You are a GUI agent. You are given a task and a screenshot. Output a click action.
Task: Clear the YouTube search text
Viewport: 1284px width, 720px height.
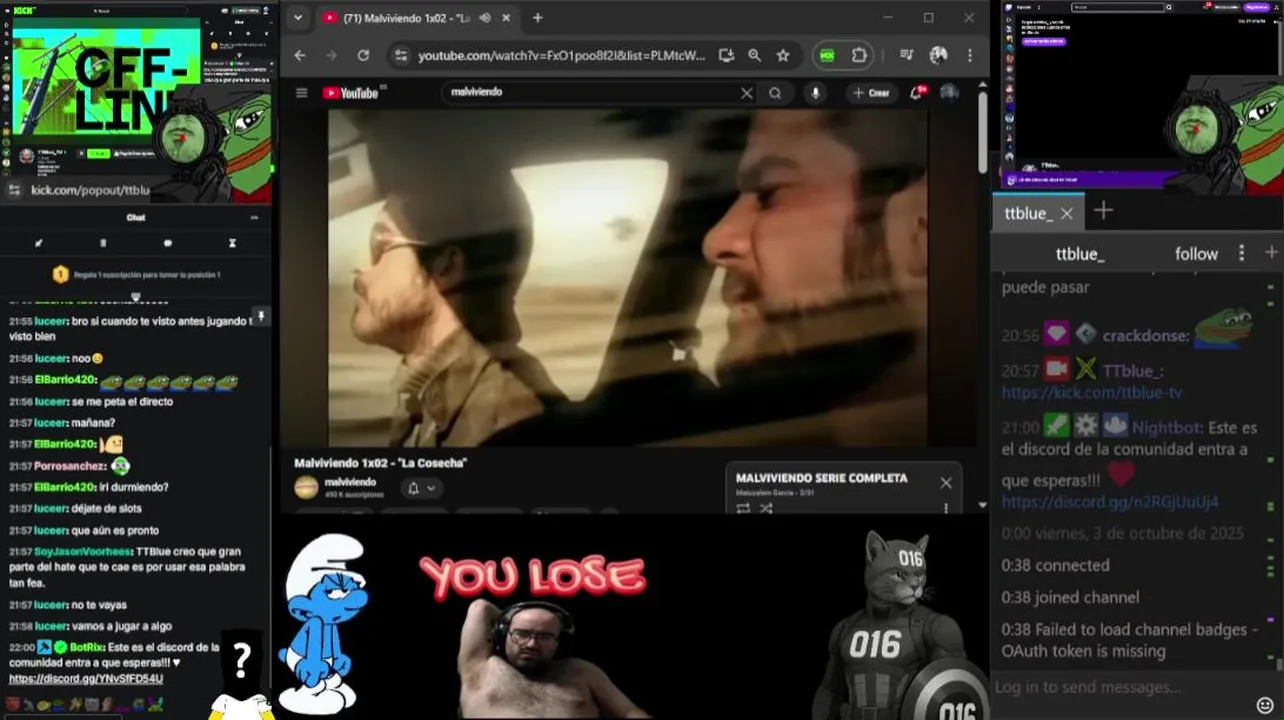[x=746, y=93]
